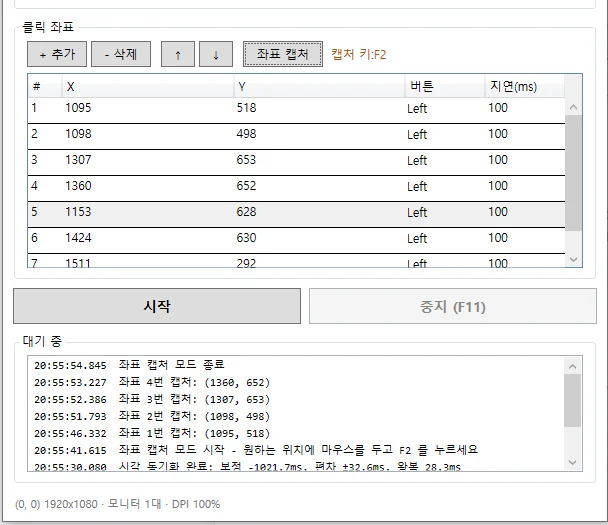
Task: Click the Left button cell in row 3
Action: 417,161
